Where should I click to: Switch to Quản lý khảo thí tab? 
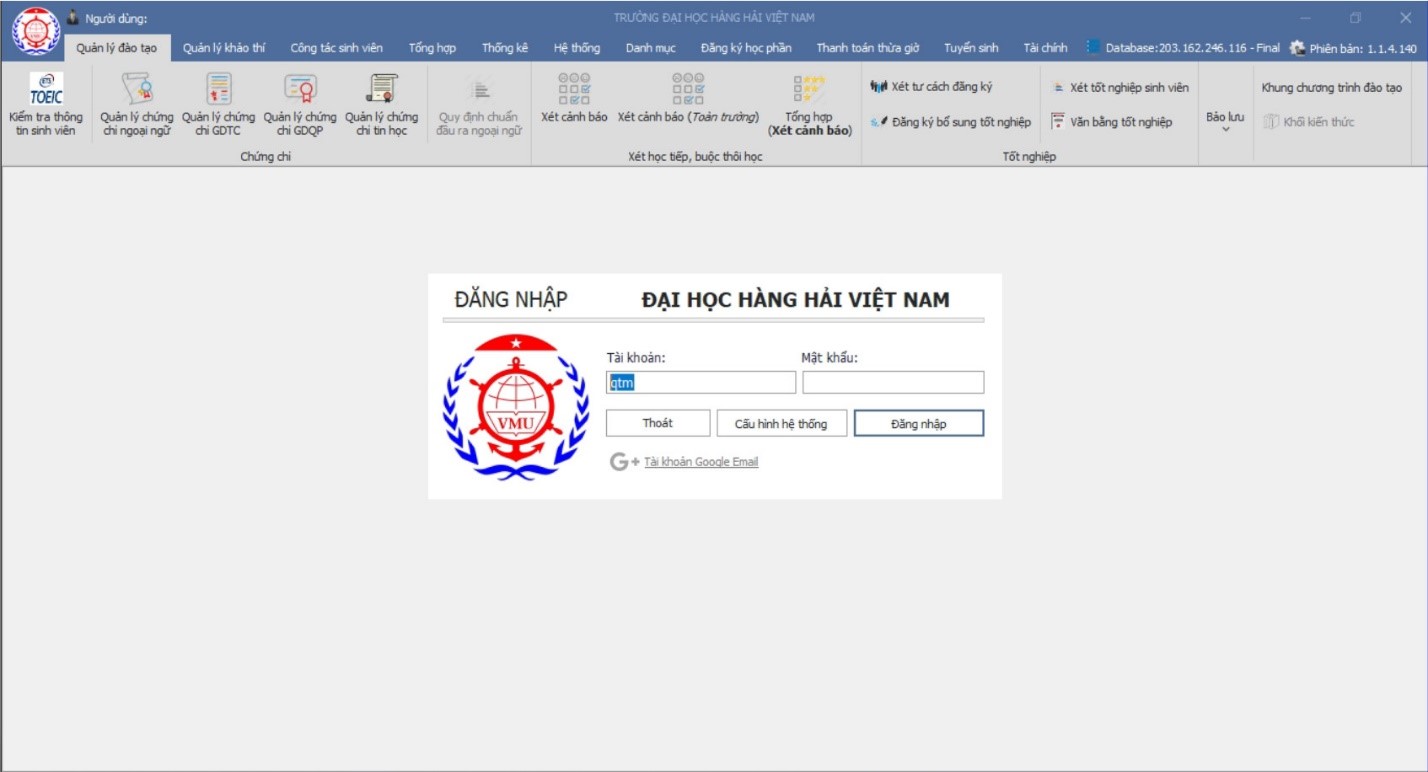(224, 48)
